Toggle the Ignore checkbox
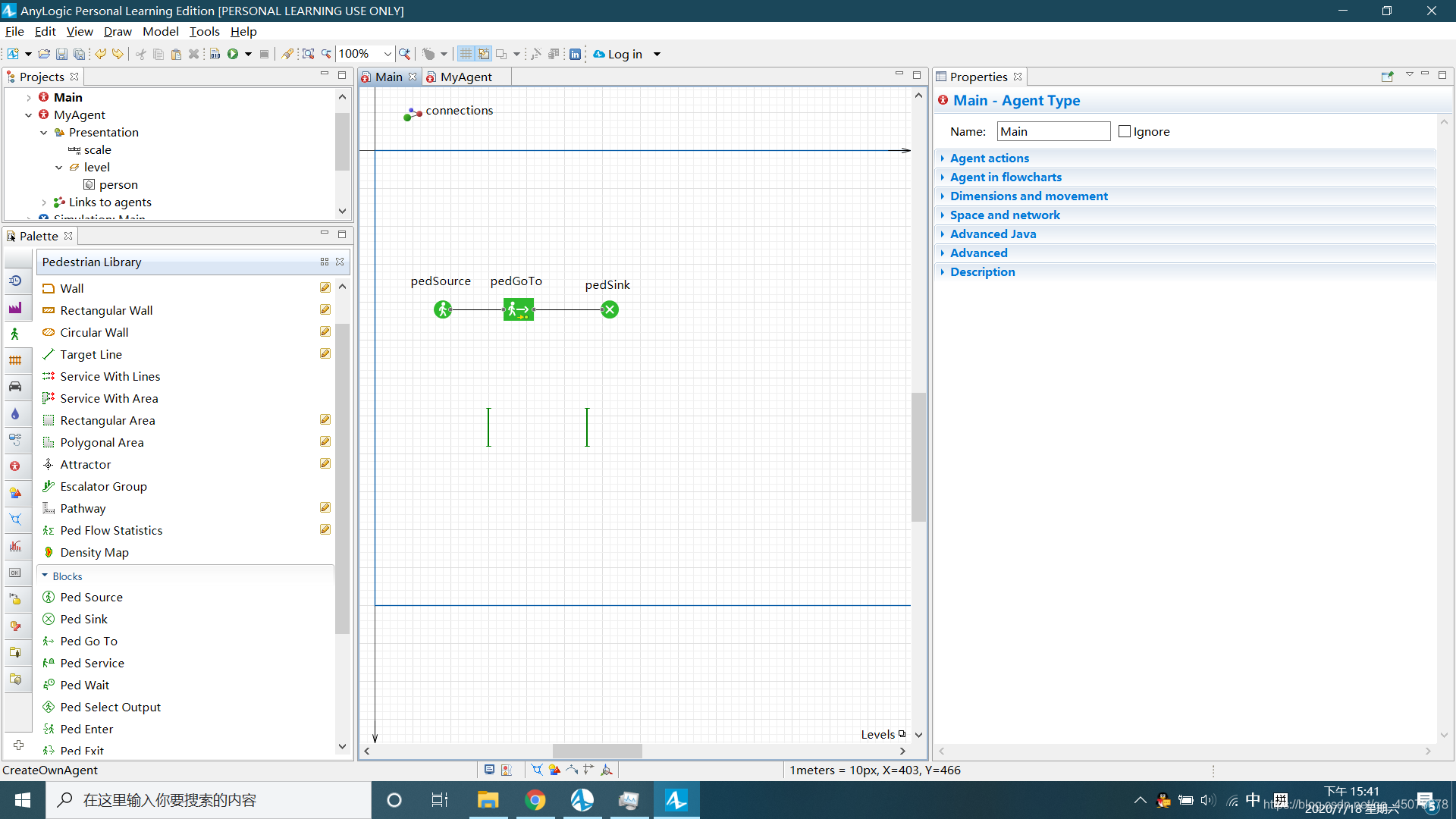Screen dimensions: 1456x819 tap(1125, 131)
